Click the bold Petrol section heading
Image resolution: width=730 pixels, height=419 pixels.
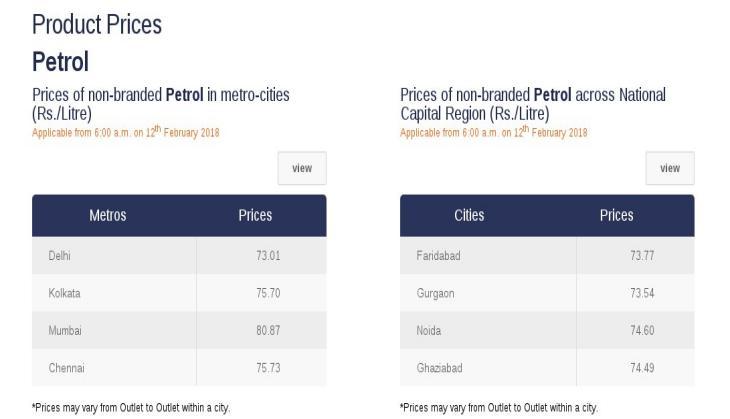(61, 61)
